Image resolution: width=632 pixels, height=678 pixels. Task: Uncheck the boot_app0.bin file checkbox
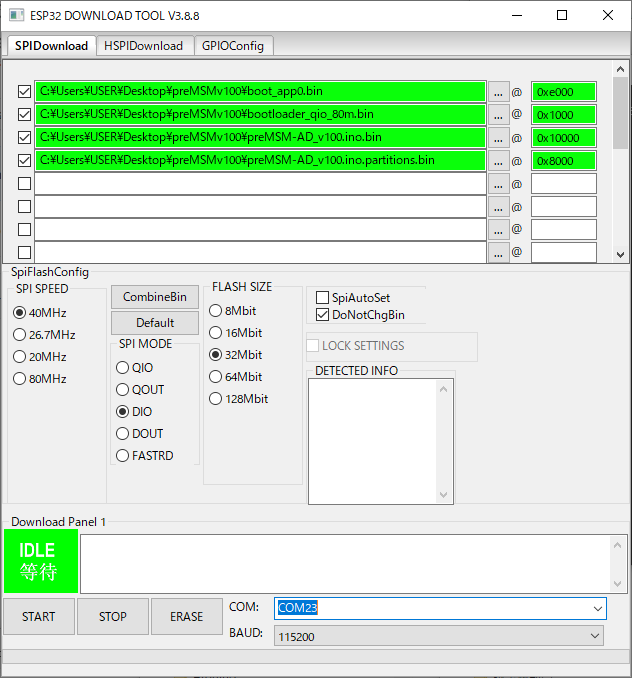25,91
